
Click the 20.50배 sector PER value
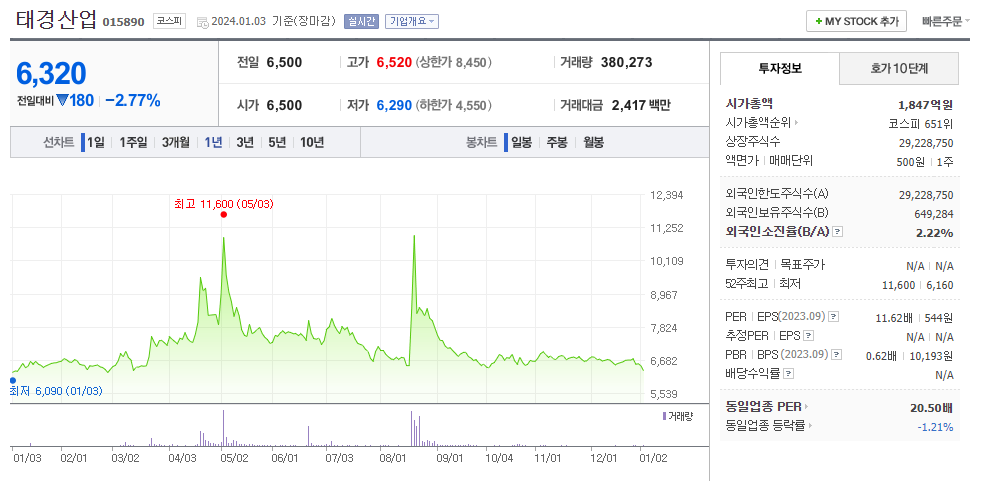(x=932, y=407)
